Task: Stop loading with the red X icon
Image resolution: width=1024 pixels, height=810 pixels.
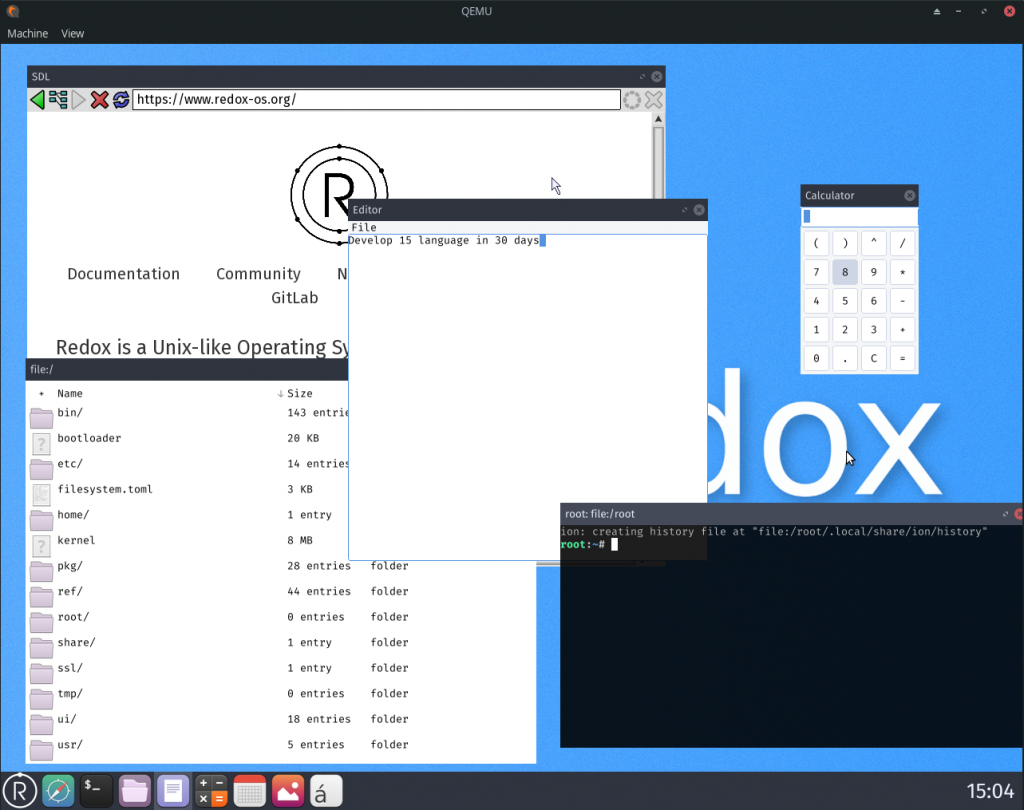Action: click(x=99, y=100)
